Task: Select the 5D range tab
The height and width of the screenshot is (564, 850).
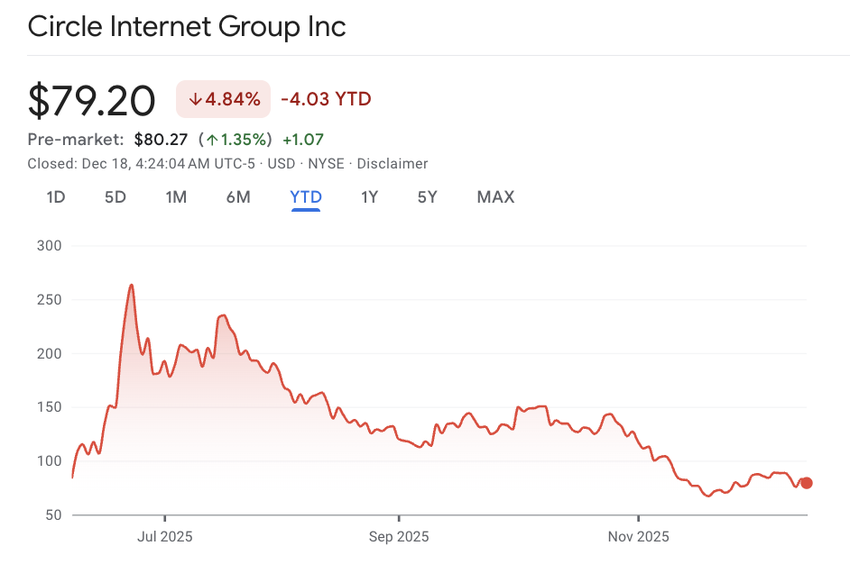Action: (x=115, y=197)
